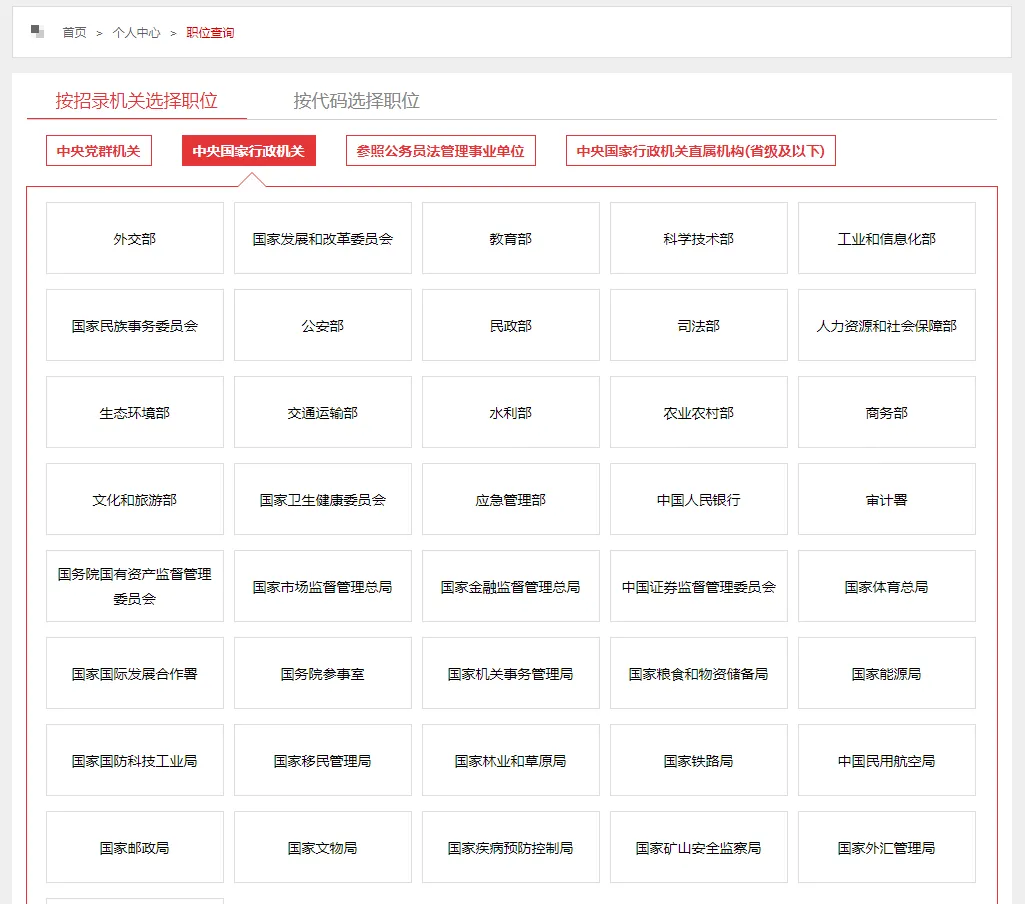Image resolution: width=1025 pixels, height=904 pixels.
Task: Open 国家林业和草原局
Action: [x=511, y=760]
